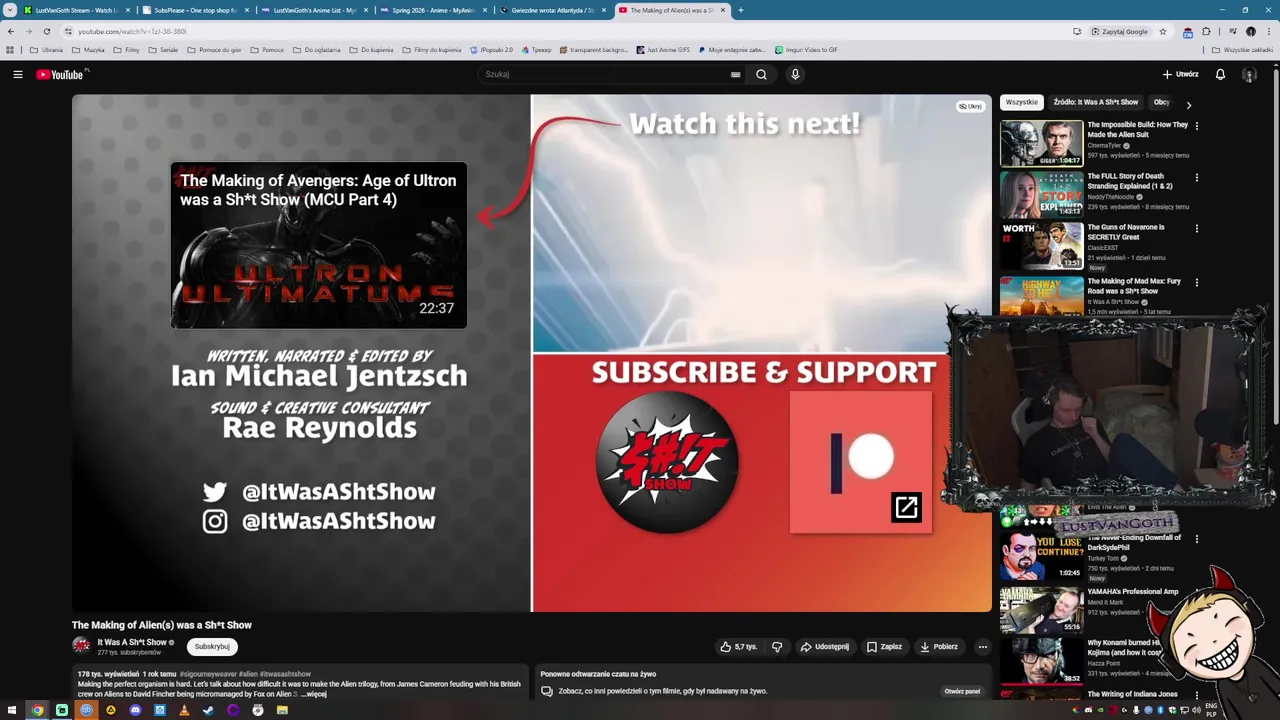Open The Impossible Build Alien Suit thumbnail
Image resolution: width=1280 pixels, height=720 pixels.
1041,143
